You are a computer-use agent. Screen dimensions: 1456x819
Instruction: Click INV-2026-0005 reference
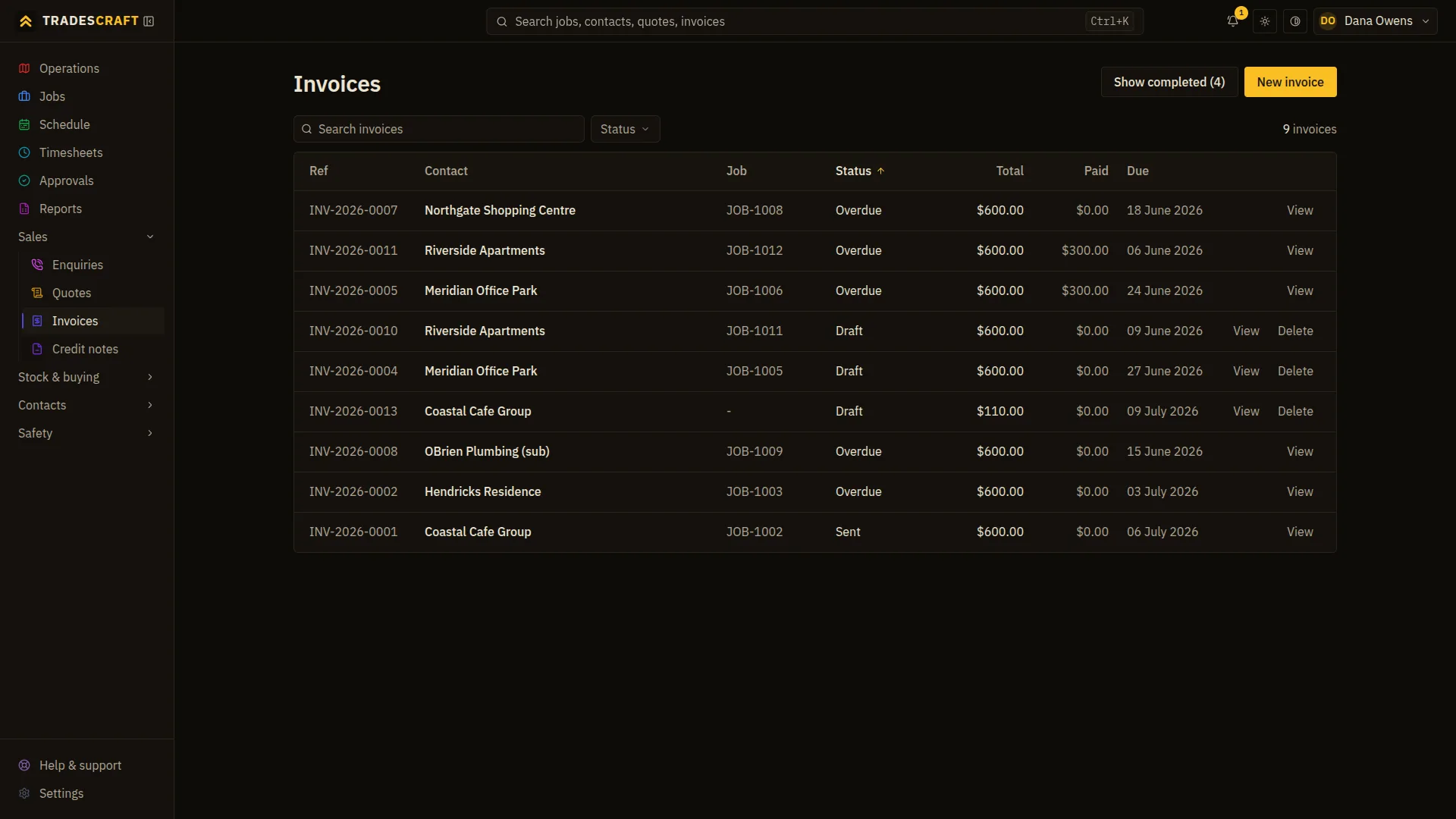[353, 290]
